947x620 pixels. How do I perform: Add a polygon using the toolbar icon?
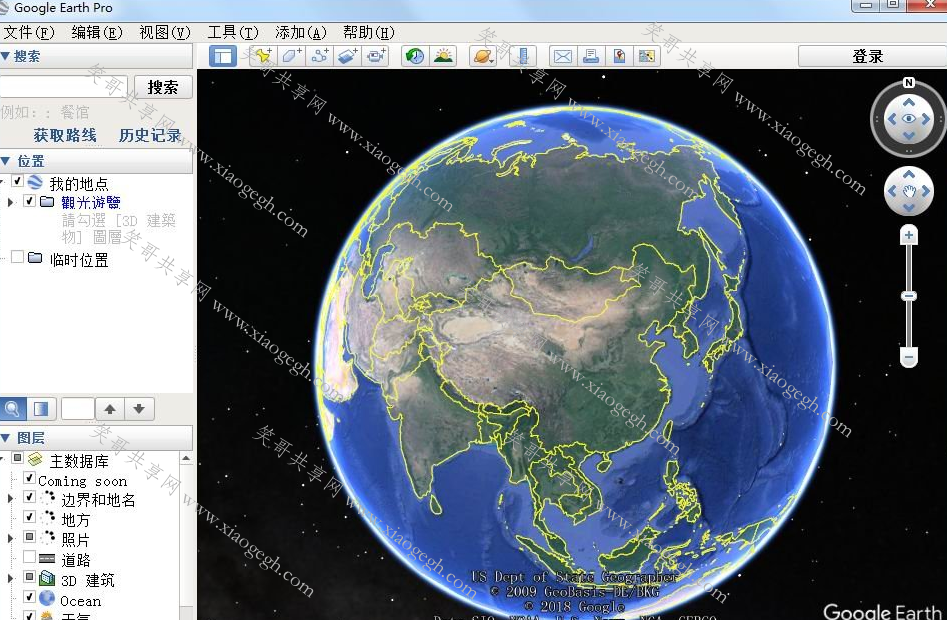(292, 56)
